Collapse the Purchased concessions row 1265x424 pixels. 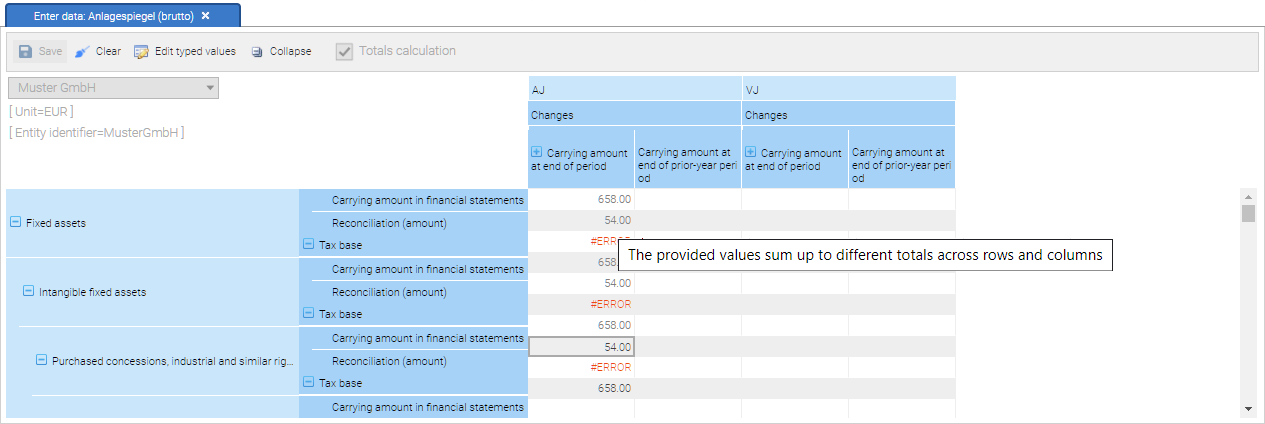(x=41, y=360)
